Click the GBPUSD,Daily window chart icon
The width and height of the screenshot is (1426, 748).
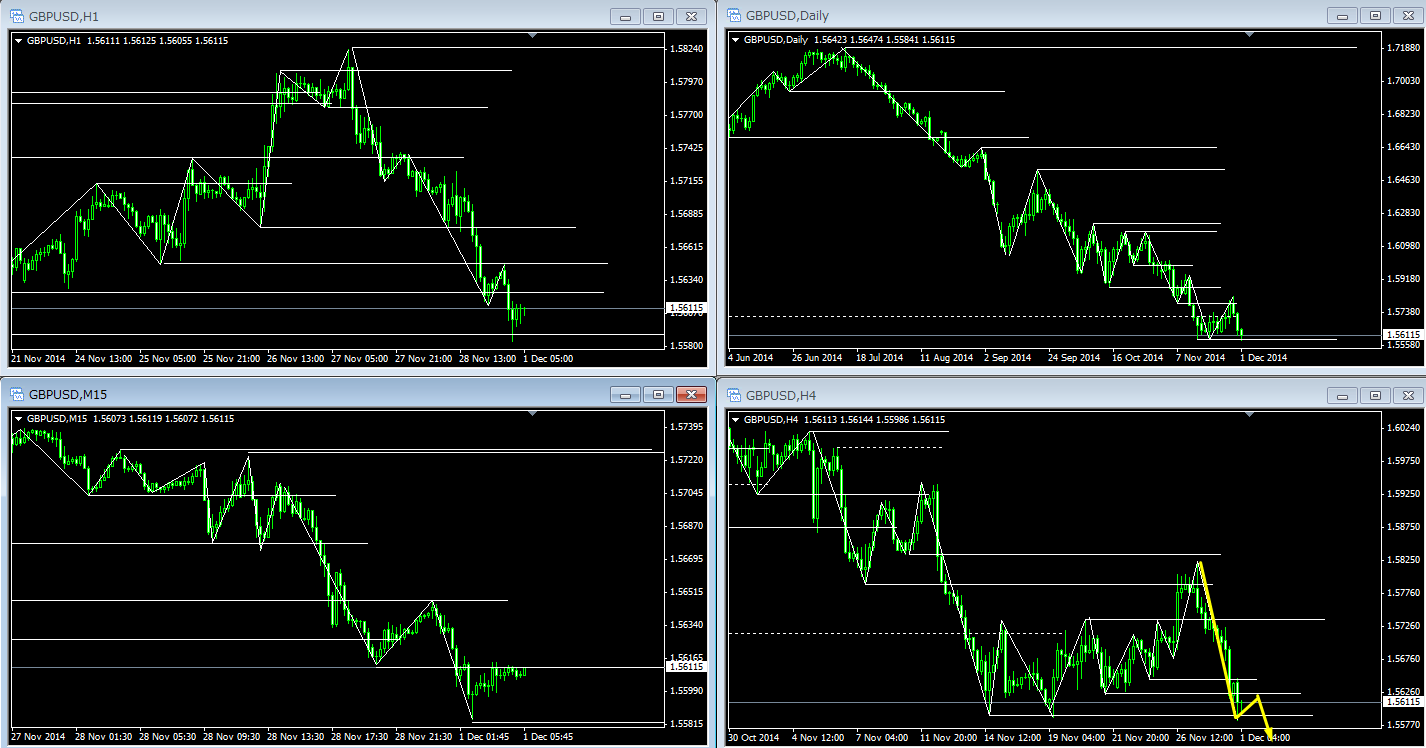(732, 15)
